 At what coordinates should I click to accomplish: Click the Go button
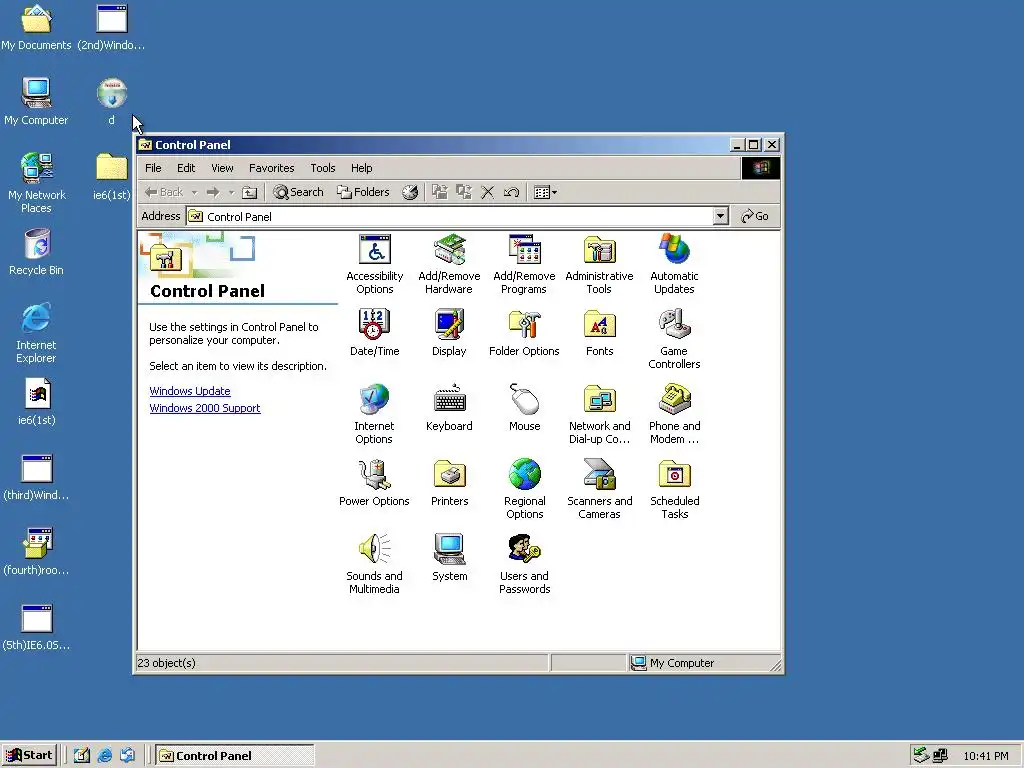[x=755, y=216]
